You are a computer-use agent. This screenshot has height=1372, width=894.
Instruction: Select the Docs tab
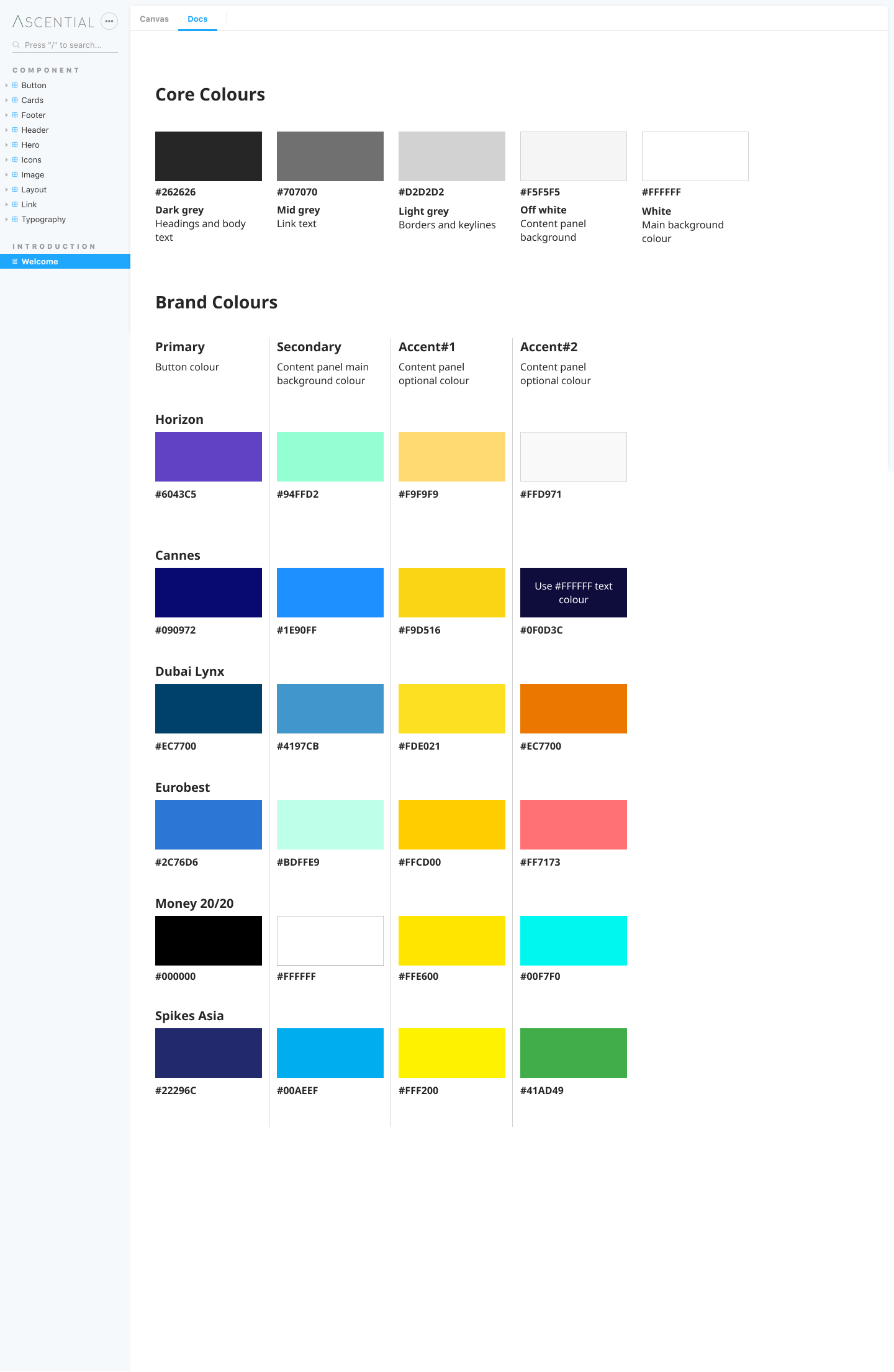197,19
